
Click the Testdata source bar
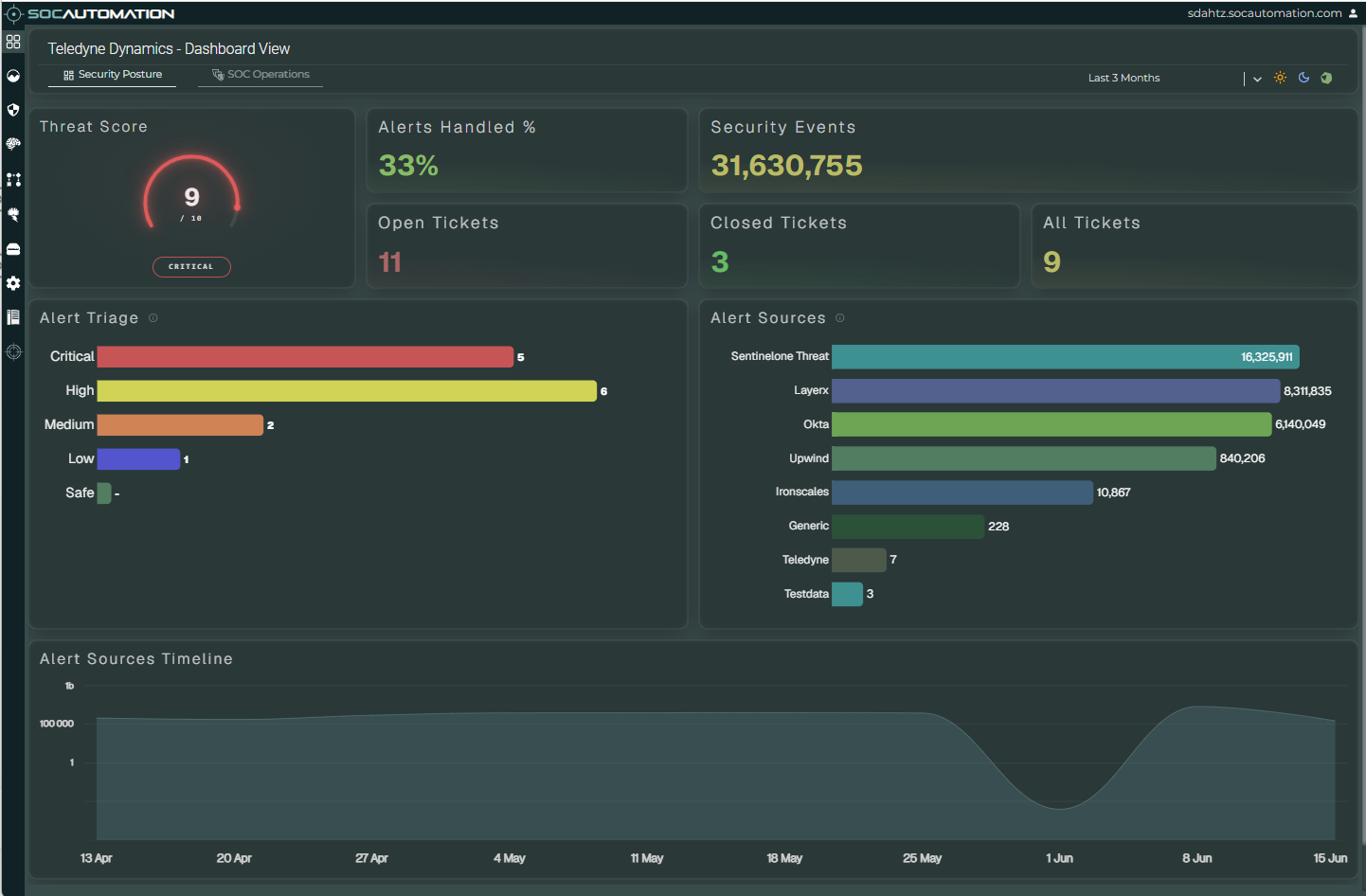[x=847, y=594]
